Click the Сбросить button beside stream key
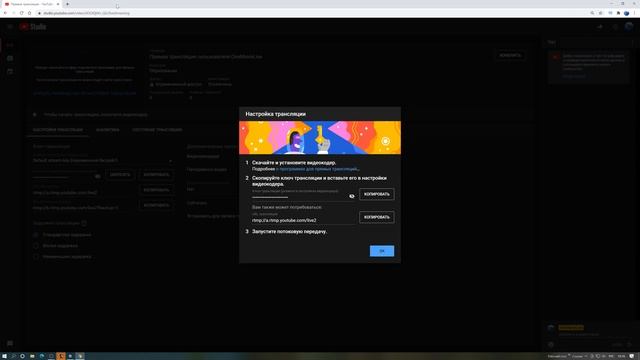This screenshot has height=360, width=640. coord(120,175)
